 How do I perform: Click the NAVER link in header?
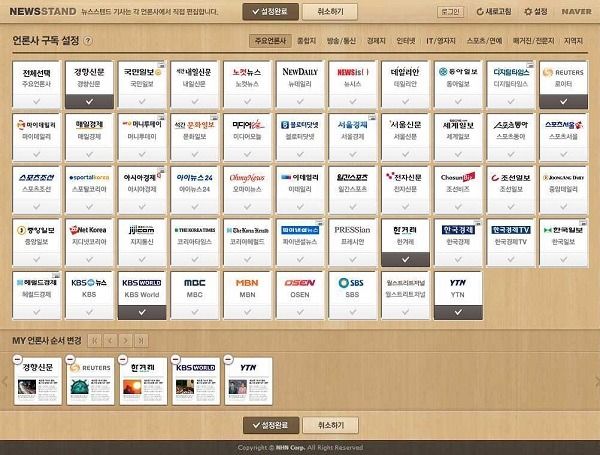576,12
